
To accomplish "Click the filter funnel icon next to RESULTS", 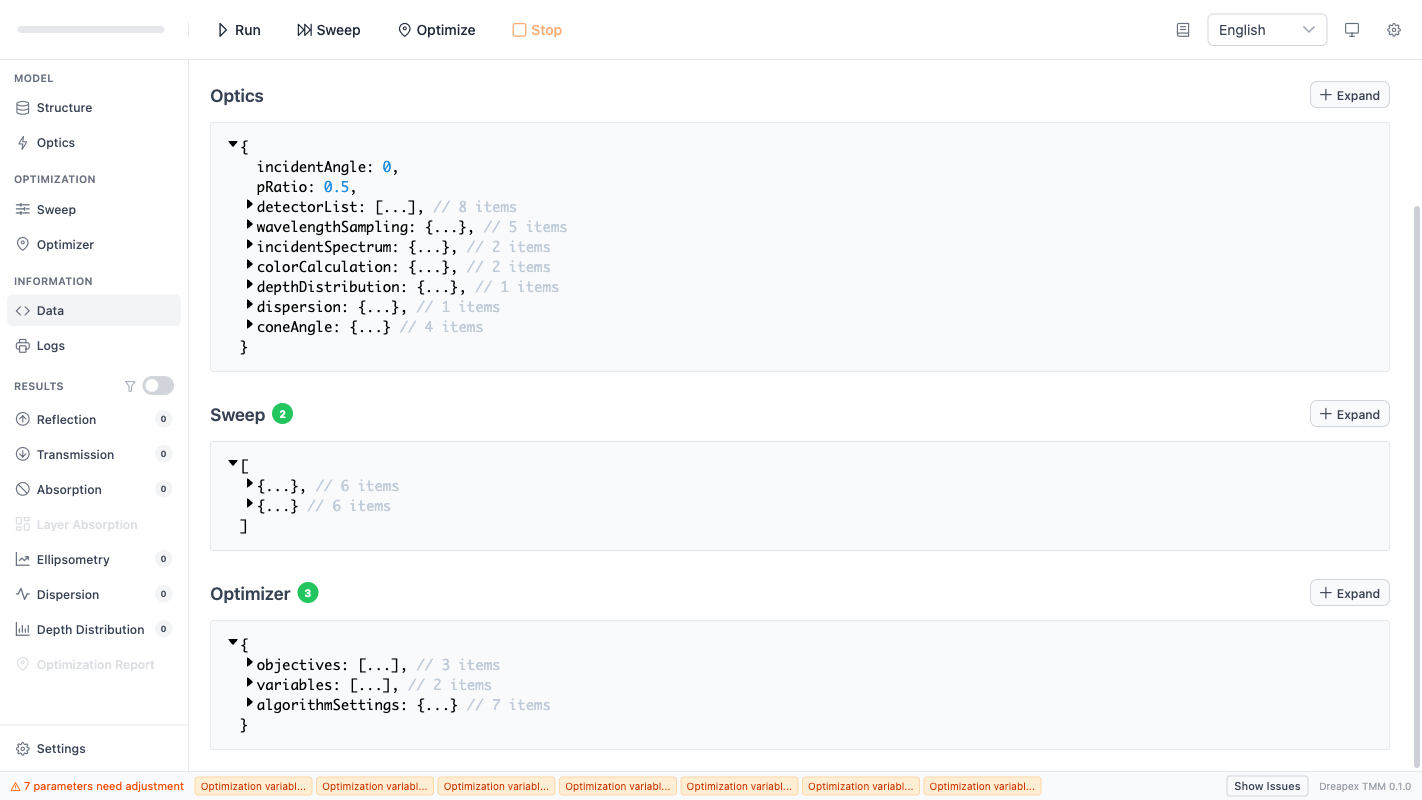I will click(130, 385).
